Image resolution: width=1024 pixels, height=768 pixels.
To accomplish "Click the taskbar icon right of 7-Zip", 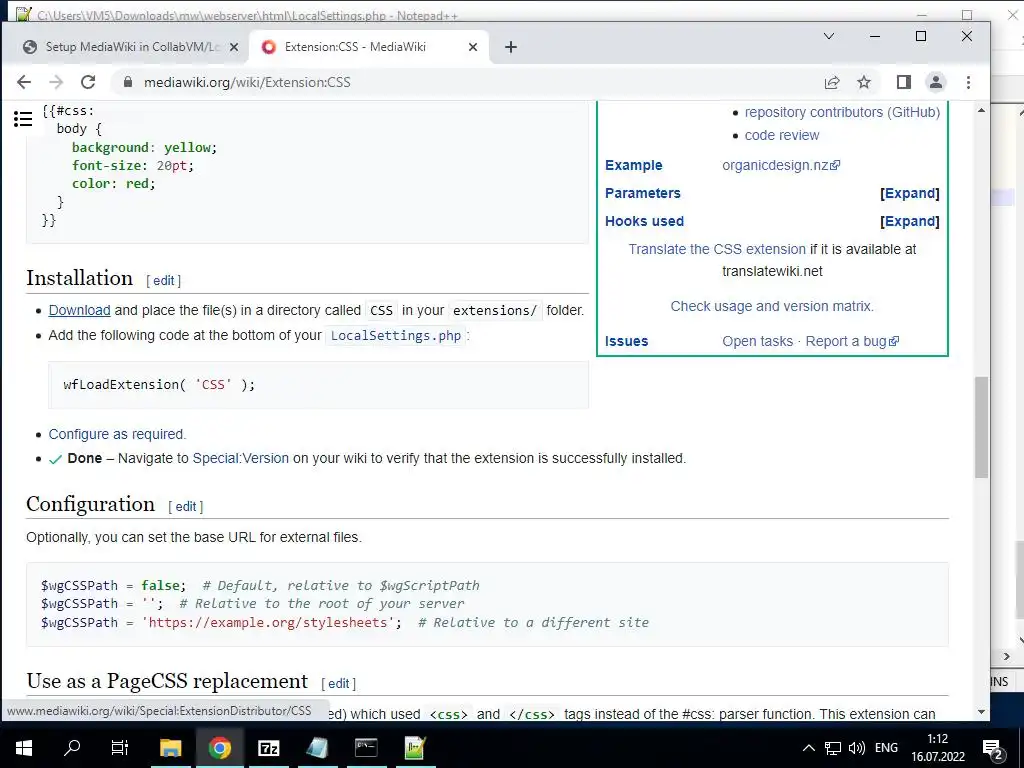I will [x=317, y=748].
